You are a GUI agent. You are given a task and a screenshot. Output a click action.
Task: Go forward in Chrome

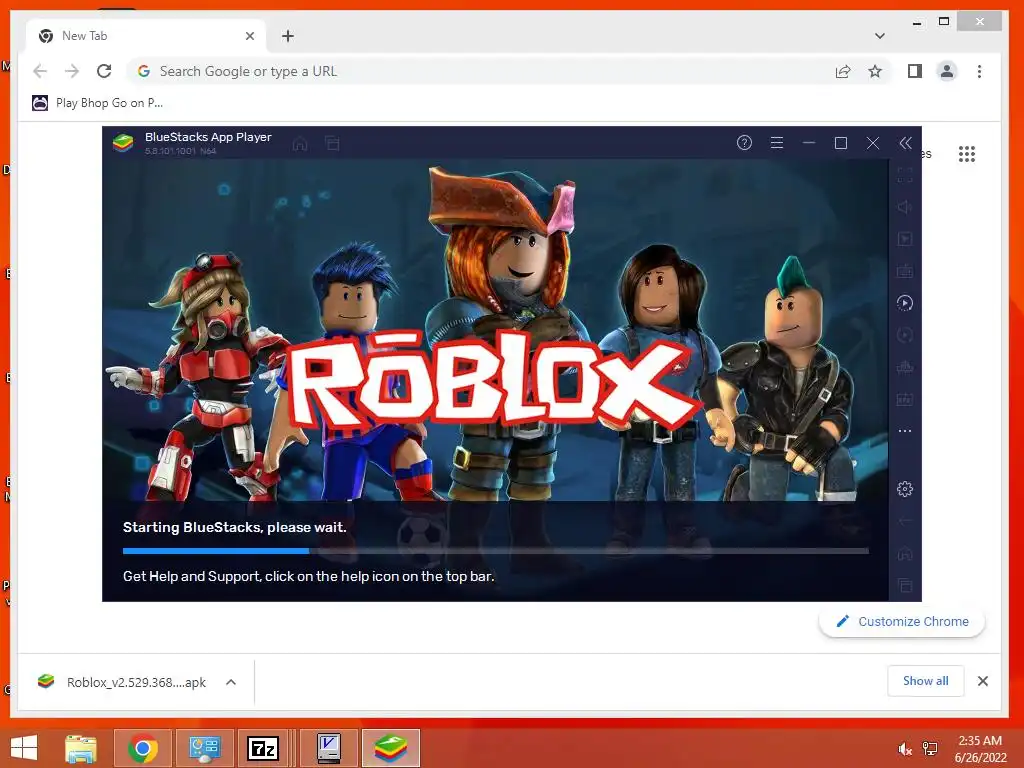click(72, 71)
